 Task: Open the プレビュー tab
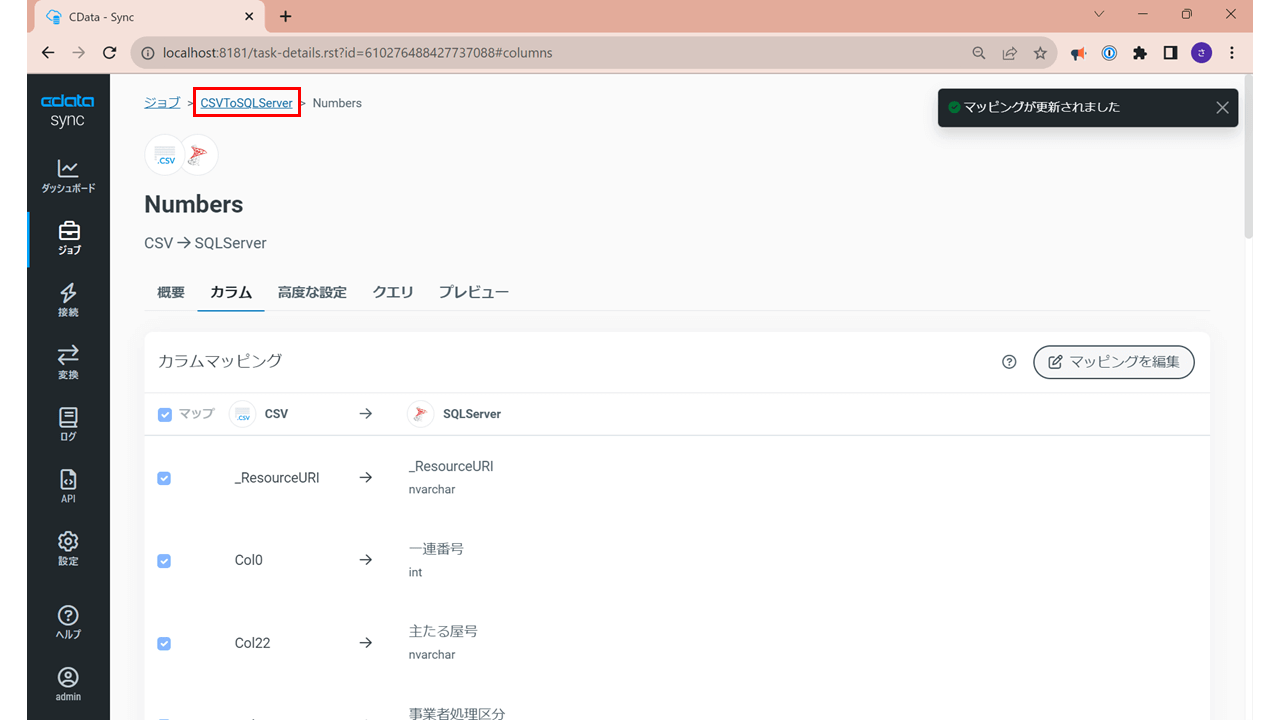pyautogui.click(x=474, y=292)
